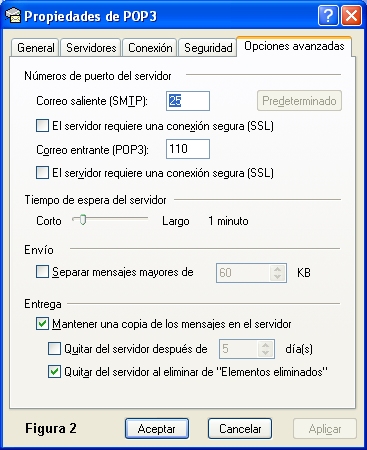Close the Propiedades de POP3 dialog

click(x=351, y=15)
